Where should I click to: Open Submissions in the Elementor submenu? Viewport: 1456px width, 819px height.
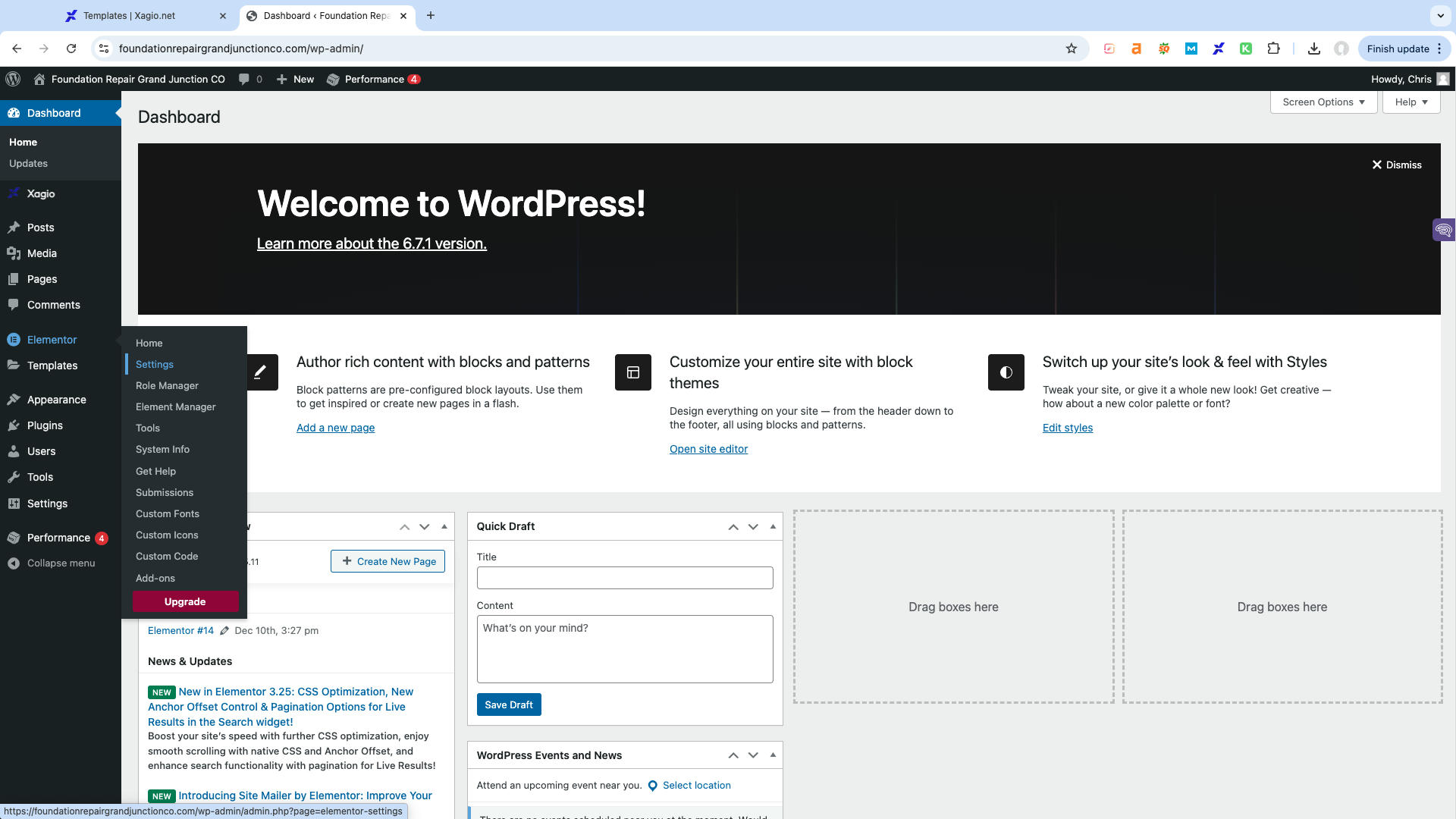click(165, 493)
